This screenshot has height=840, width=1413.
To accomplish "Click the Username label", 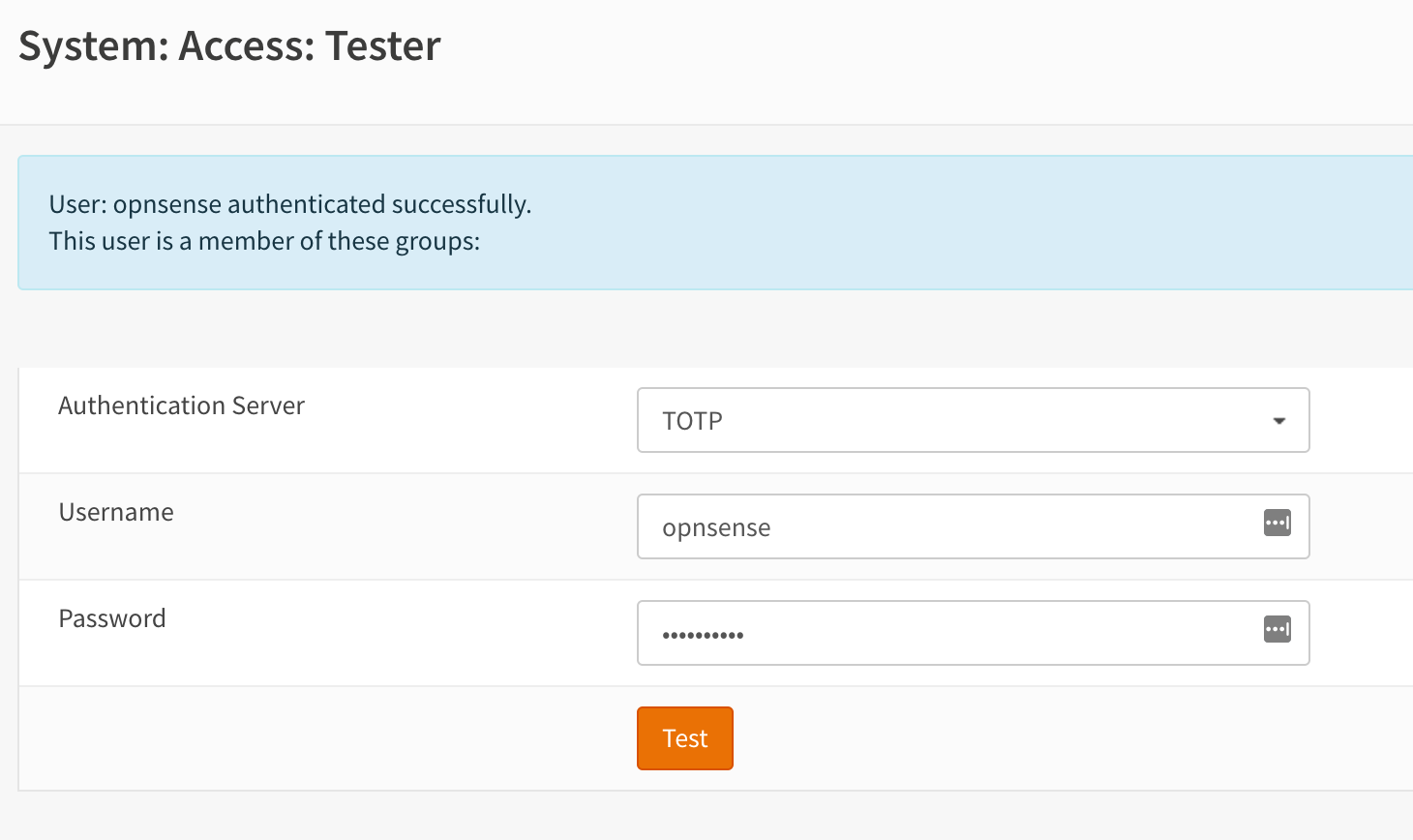I will click(x=116, y=512).
